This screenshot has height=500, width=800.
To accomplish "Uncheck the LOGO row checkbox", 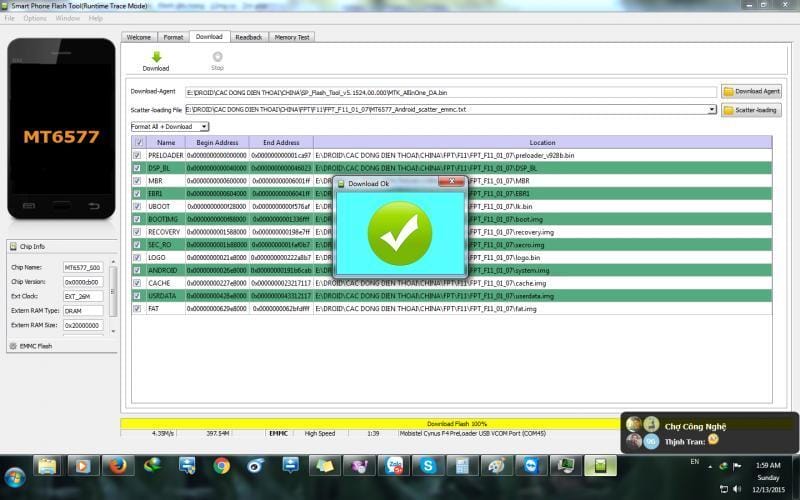I will point(137,257).
